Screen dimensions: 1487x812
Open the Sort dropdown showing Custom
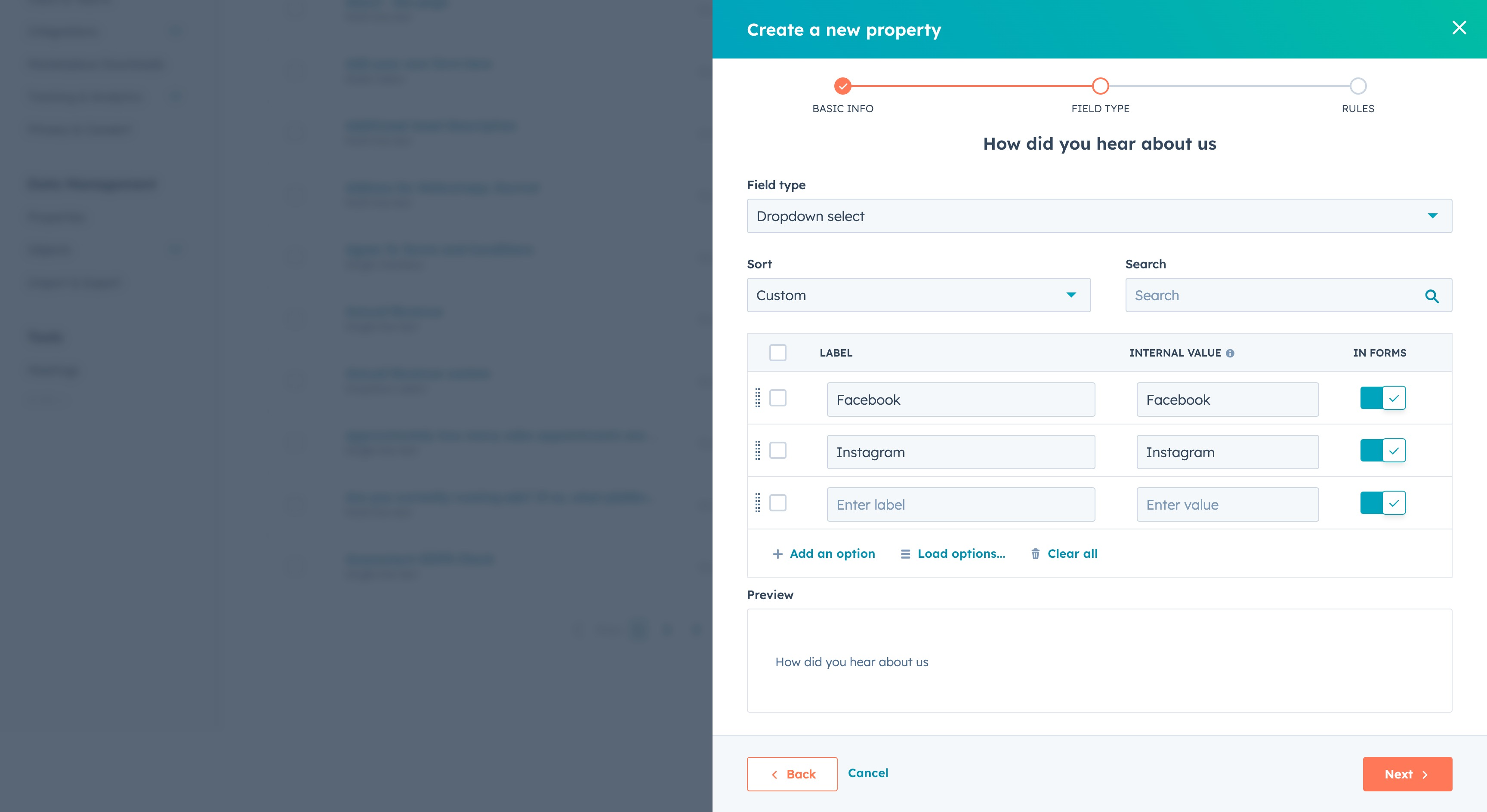[x=919, y=295]
